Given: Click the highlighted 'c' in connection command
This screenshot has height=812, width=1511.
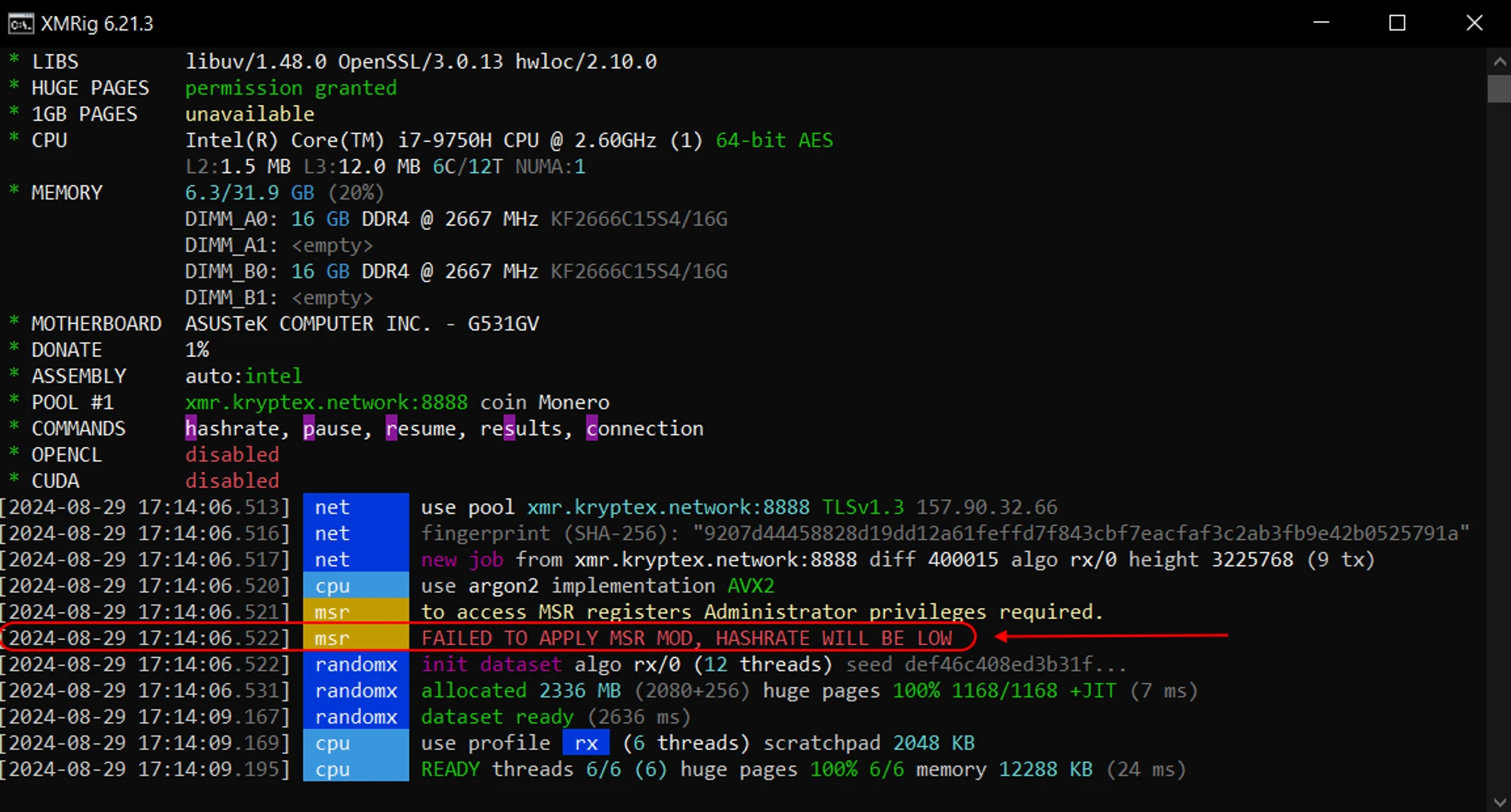Looking at the screenshot, I should pos(592,429).
